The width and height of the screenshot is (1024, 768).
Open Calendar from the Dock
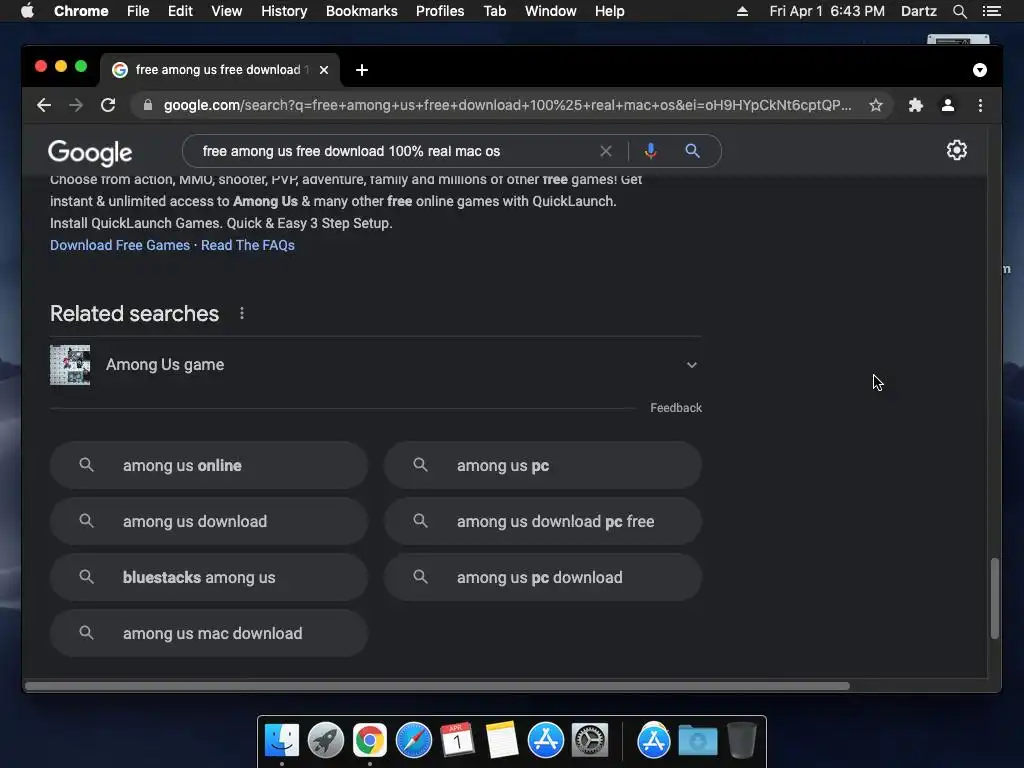[458, 741]
